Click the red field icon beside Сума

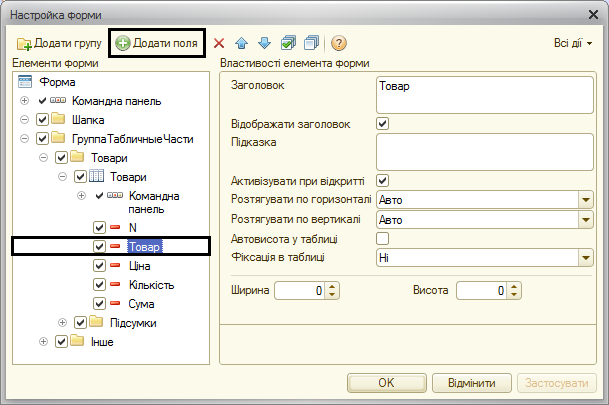(x=115, y=303)
